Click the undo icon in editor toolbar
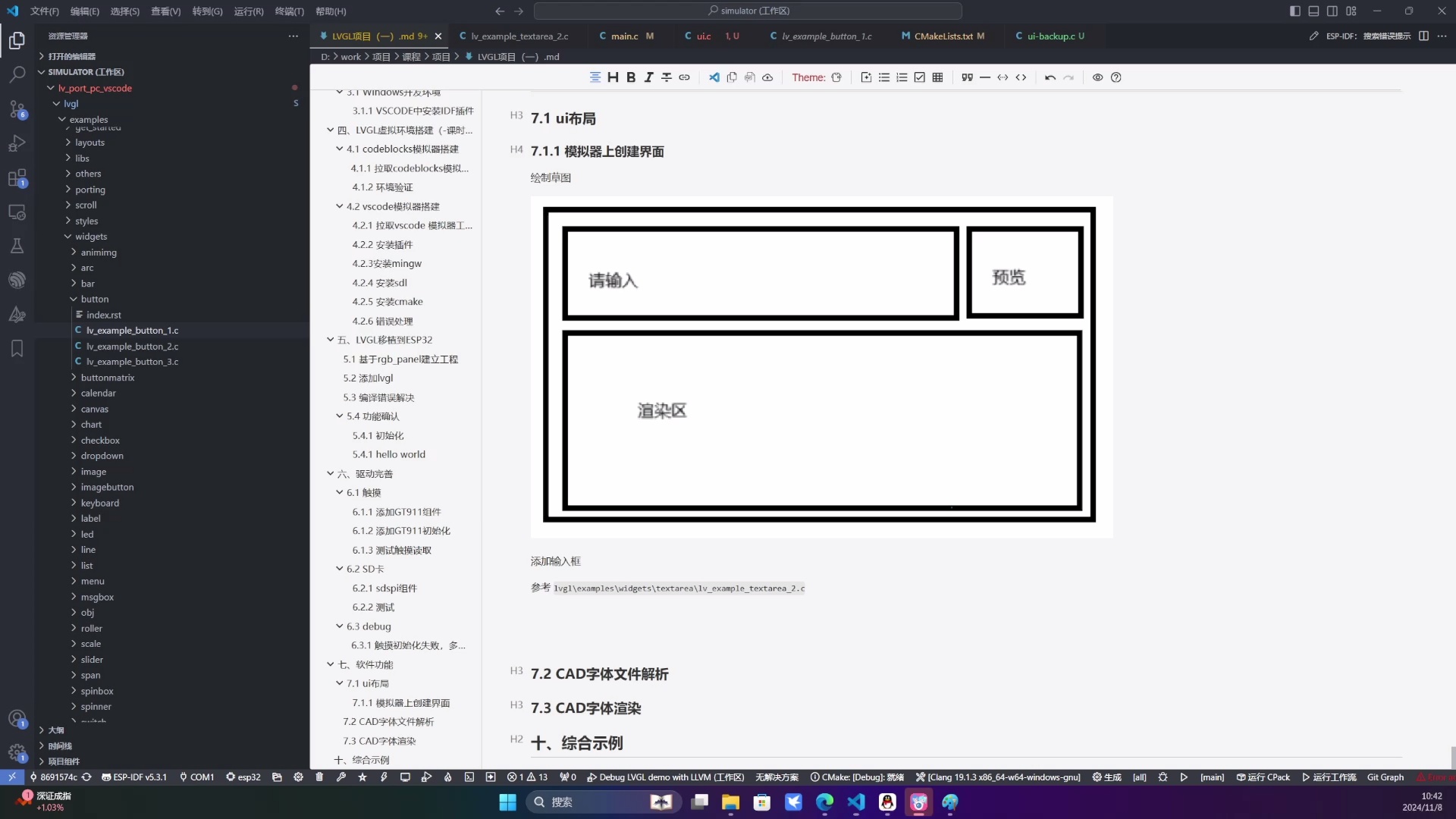 pos(1050,77)
